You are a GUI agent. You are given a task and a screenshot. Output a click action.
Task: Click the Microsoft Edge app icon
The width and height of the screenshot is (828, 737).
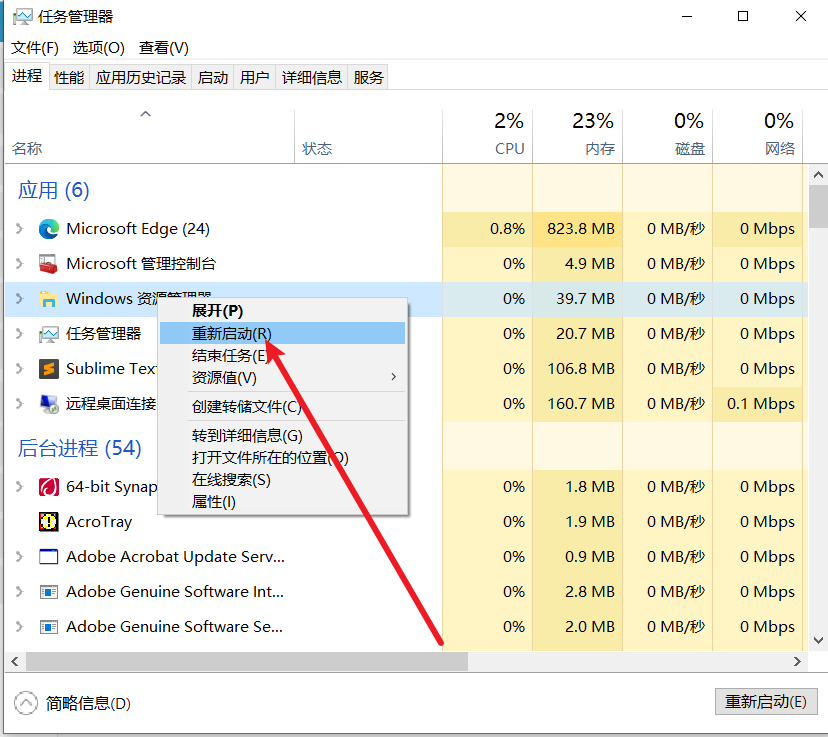[49, 229]
